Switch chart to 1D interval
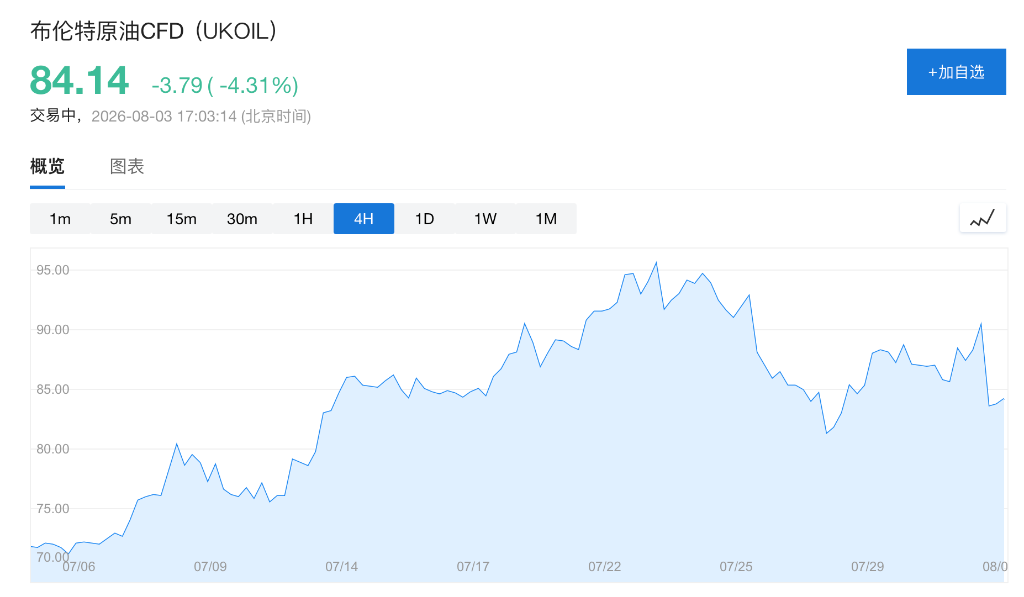The height and width of the screenshot is (597, 1024). 424,219
